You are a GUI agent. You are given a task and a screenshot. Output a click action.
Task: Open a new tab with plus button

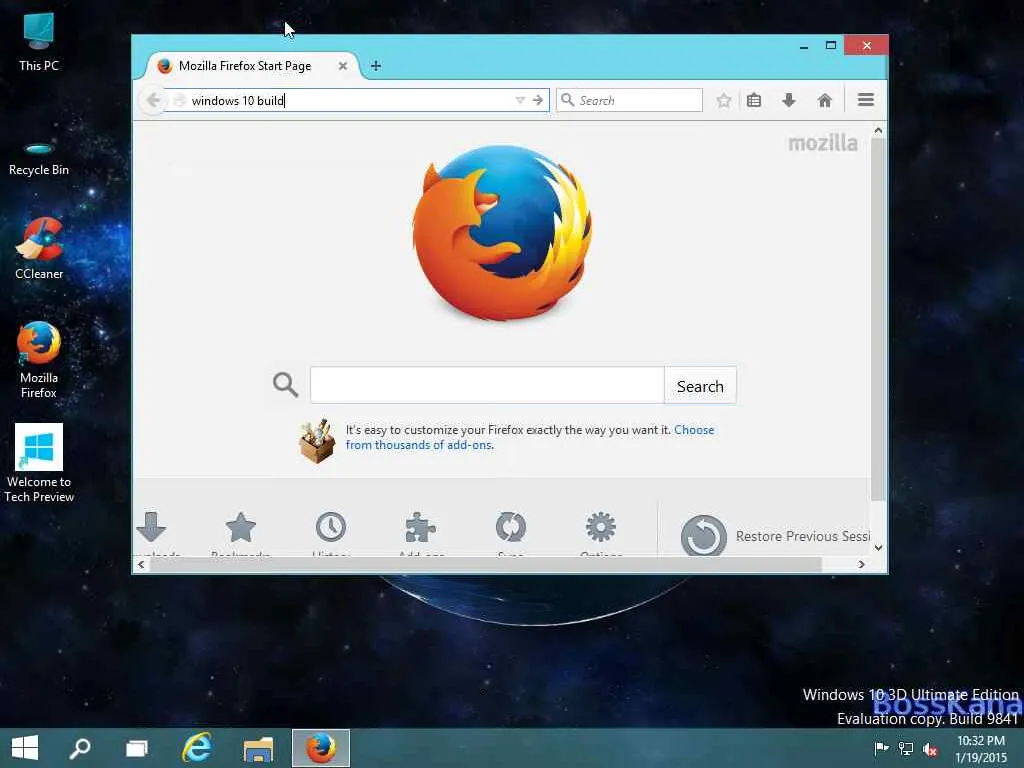(376, 66)
